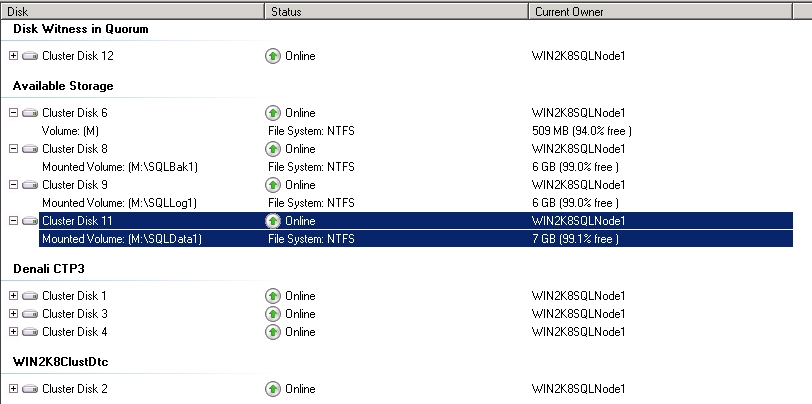Viewport: 812px width, 404px height.
Task: Click the Current Owner column header
Action: pyautogui.click(x=668, y=11)
